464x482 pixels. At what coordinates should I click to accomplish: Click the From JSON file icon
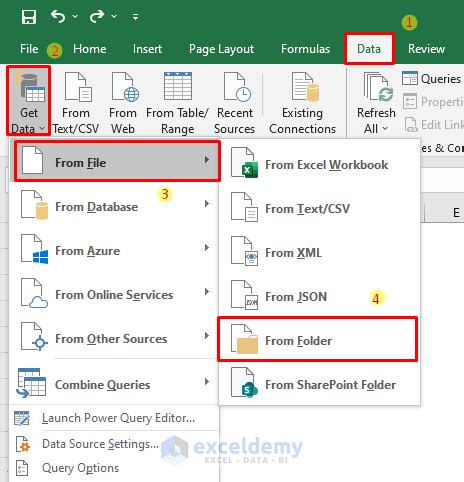coord(244,295)
